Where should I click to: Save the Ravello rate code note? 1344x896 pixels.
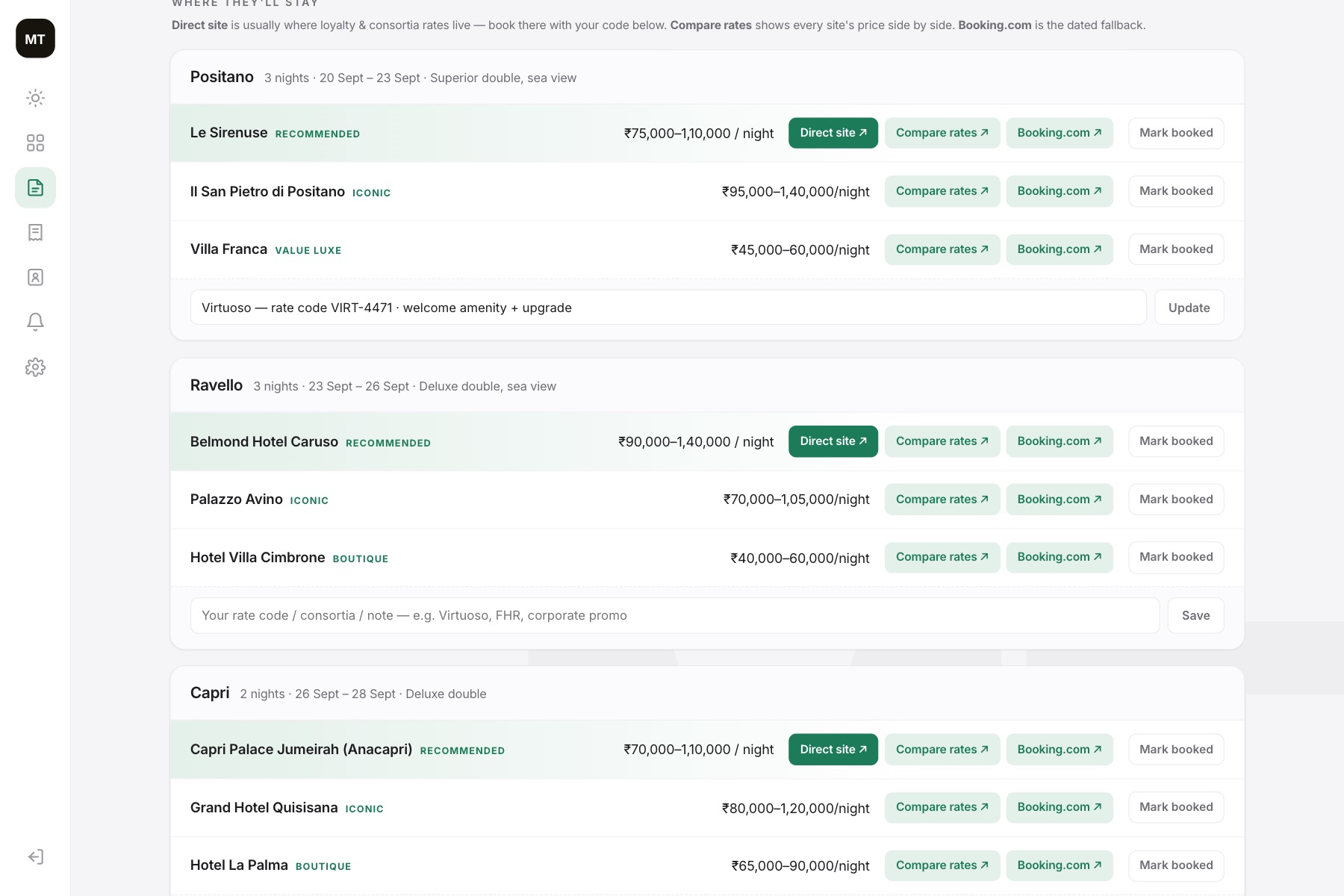coord(1195,615)
